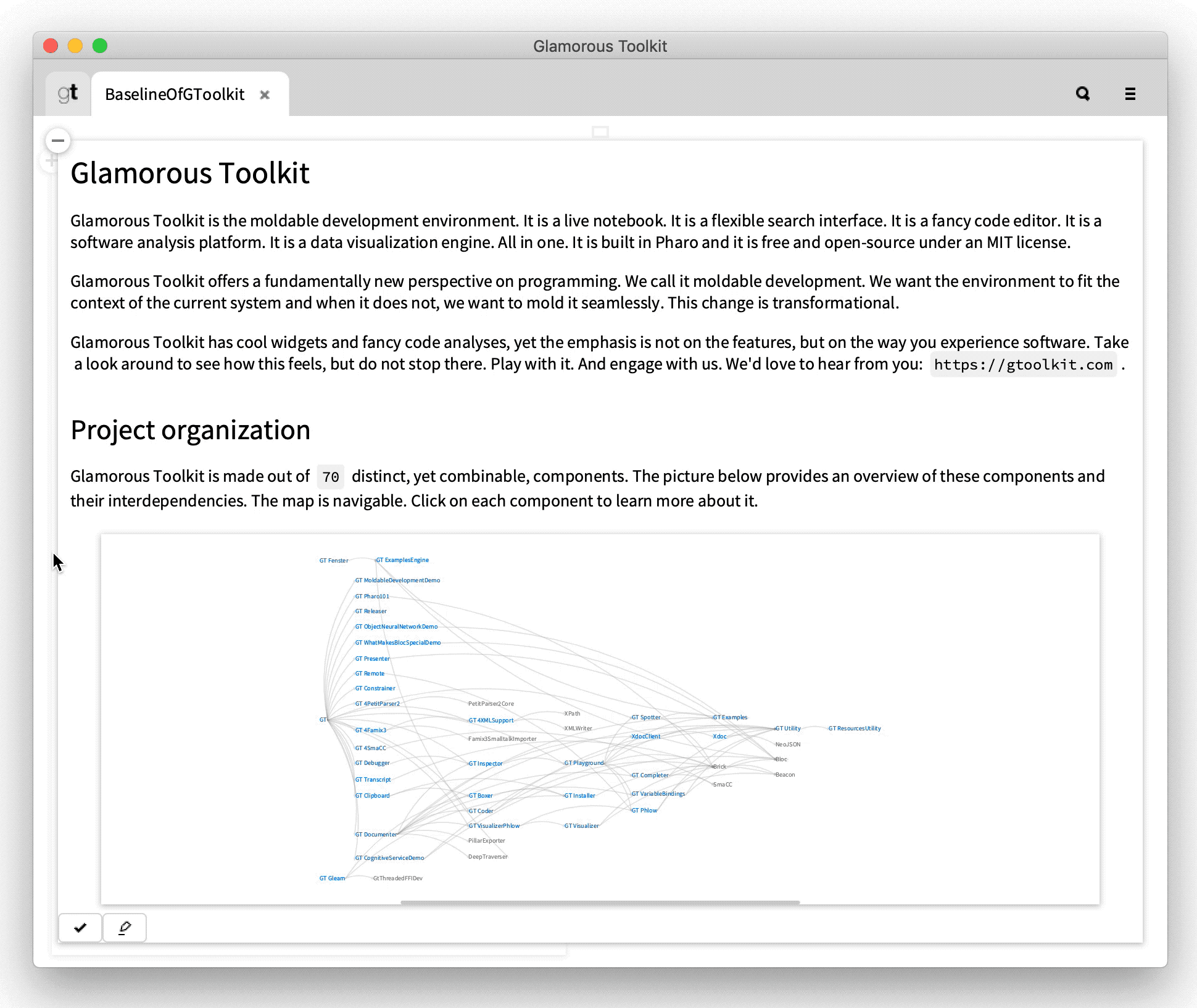Open the GT CognitiveServiceDemo node
This screenshot has height=1008, width=1197.
389,858
